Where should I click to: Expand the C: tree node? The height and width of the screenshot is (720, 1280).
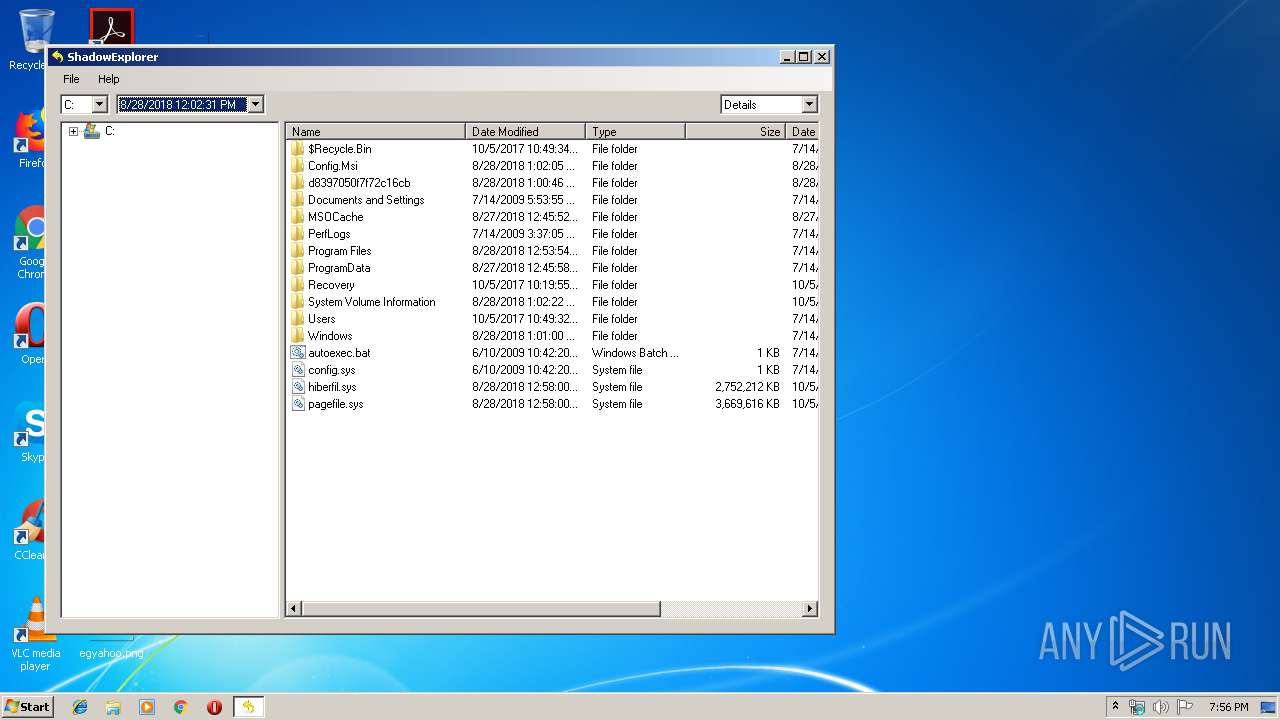pyautogui.click(x=73, y=131)
